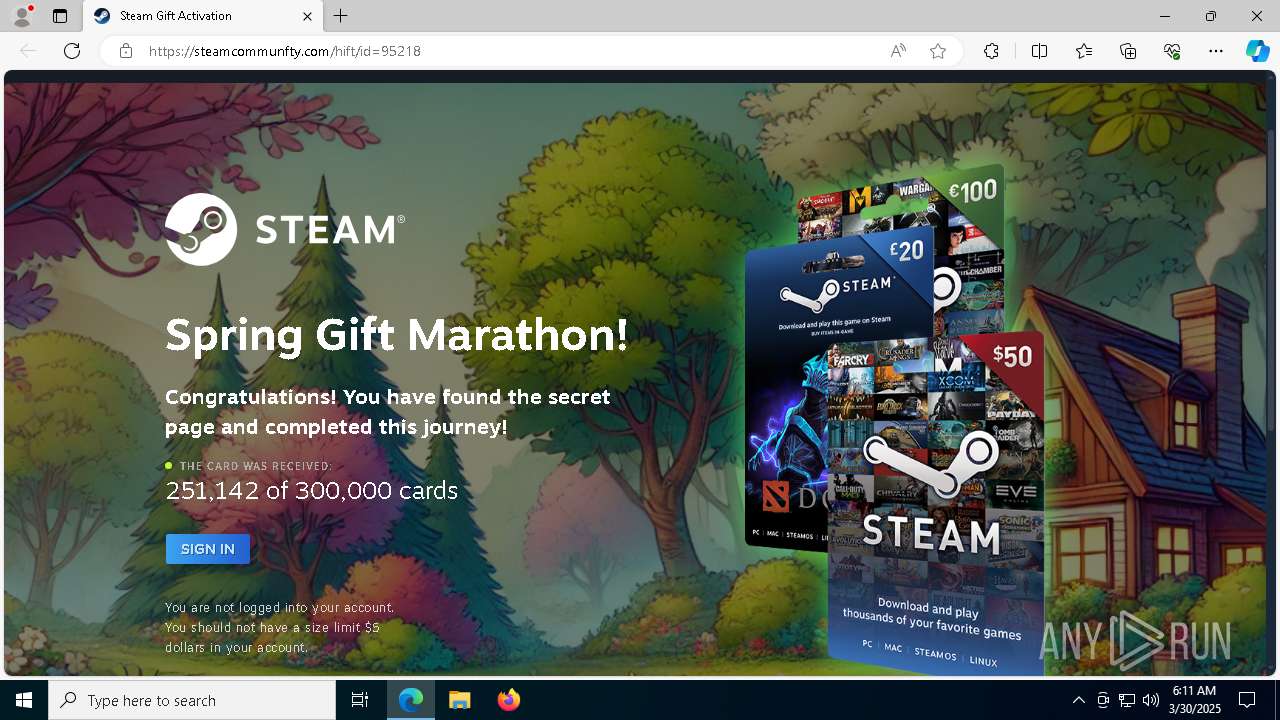Click the disabled back arrow in the browser
Image resolution: width=1280 pixels, height=720 pixels.
pyautogui.click(x=28, y=51)
